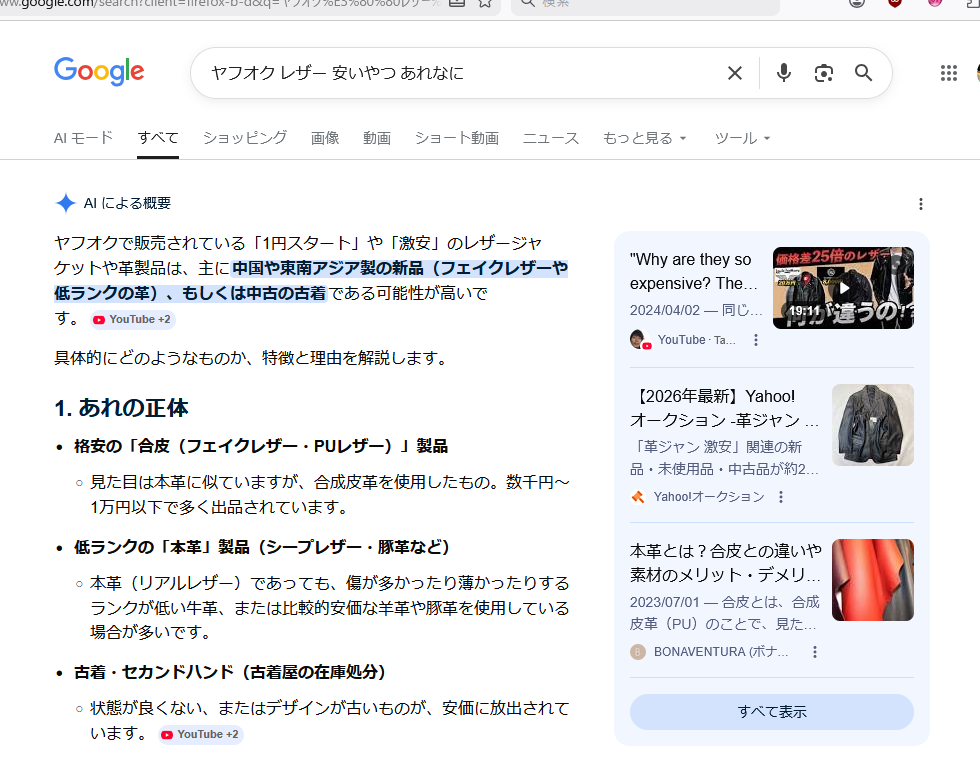This screenshot has width=980, height=759.
Task: Start voice search with microphone icon
Action: click(784, 73)
